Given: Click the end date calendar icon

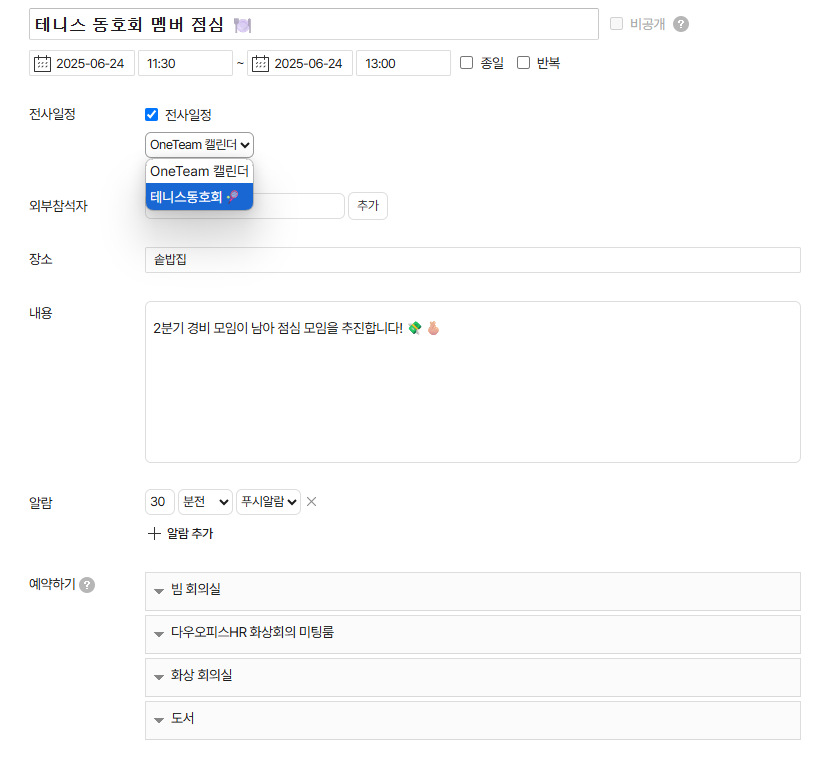Looking at the screenshot, I should pyautogui.click(x=260, y=63).
